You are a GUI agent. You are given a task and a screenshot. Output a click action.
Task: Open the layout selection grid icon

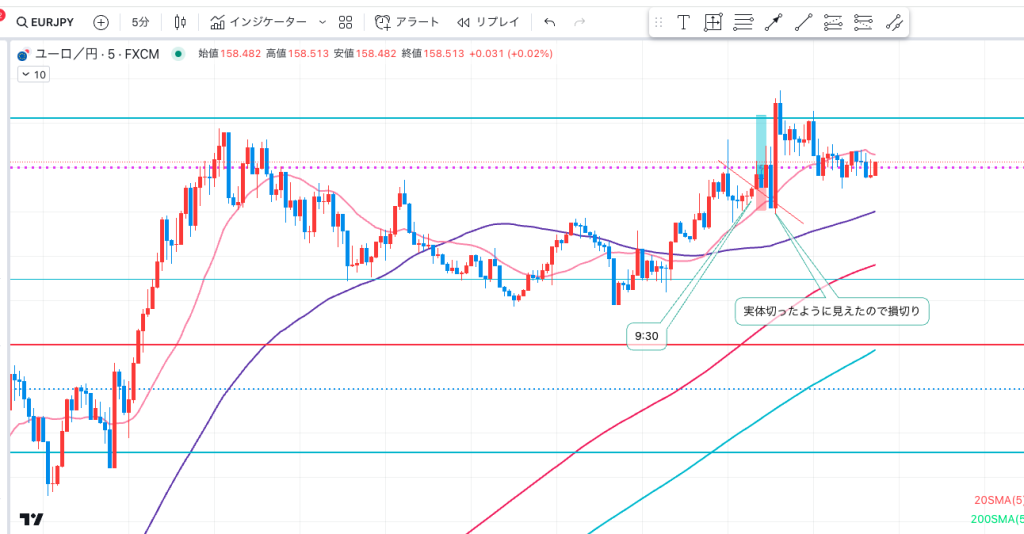point(345,22)
